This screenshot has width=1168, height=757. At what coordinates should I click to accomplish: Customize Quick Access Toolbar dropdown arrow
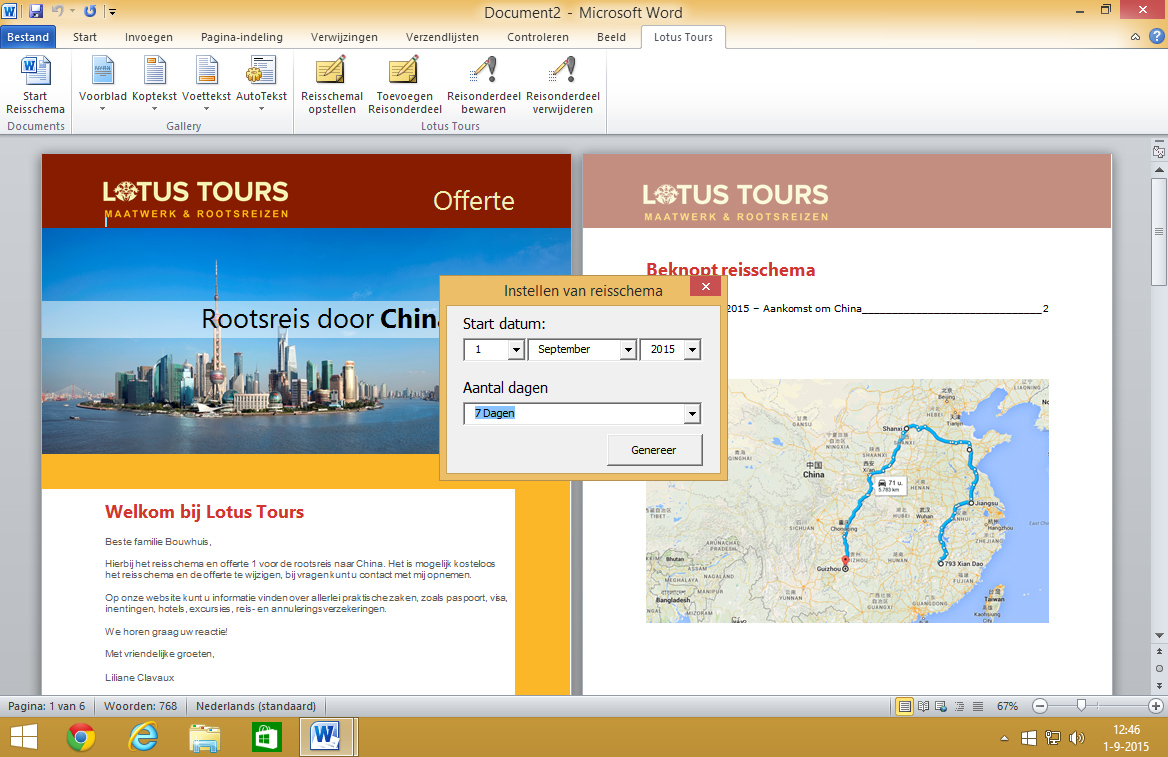point(112,11)
